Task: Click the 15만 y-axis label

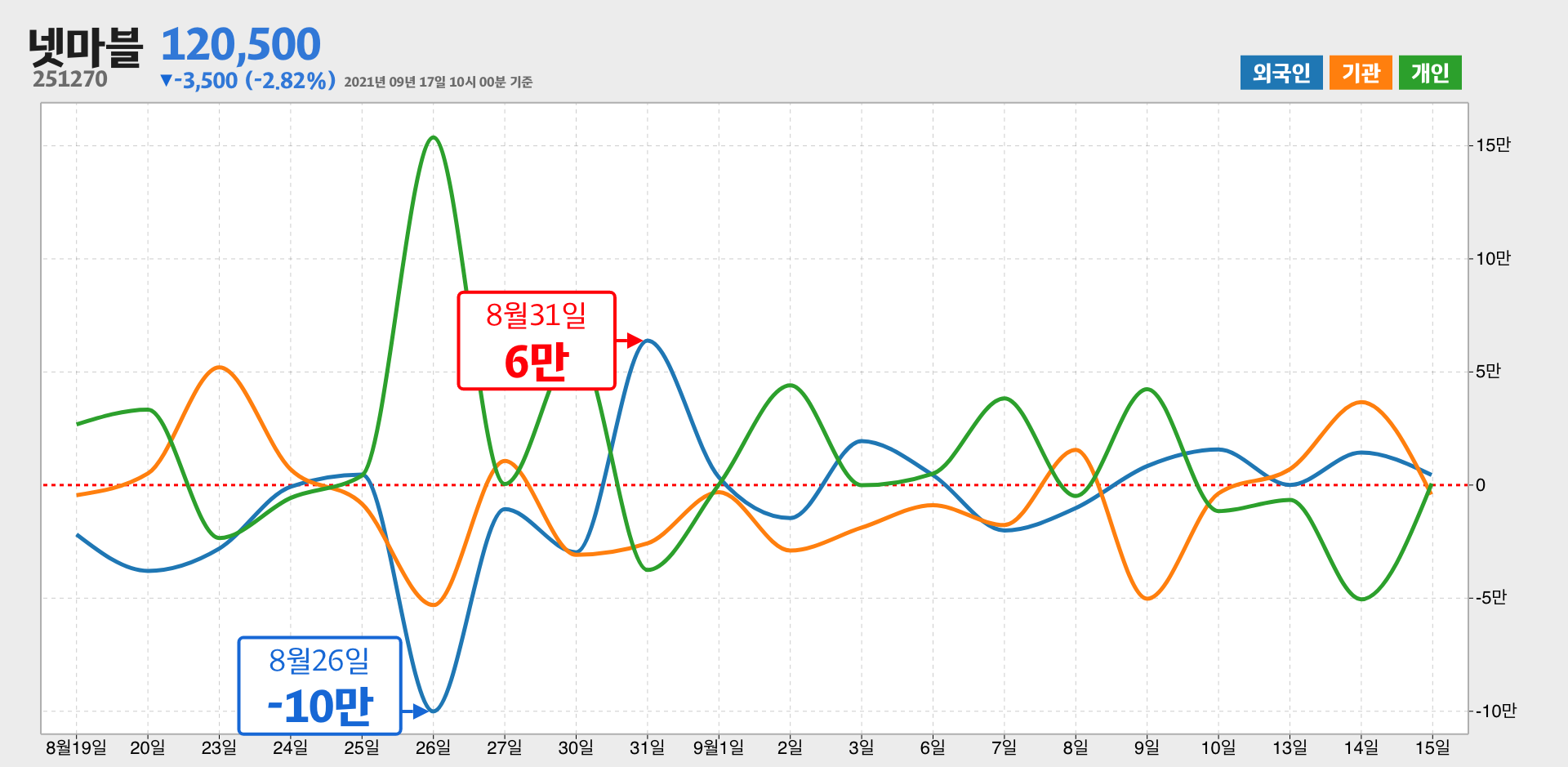Action: click(1494, 145)
